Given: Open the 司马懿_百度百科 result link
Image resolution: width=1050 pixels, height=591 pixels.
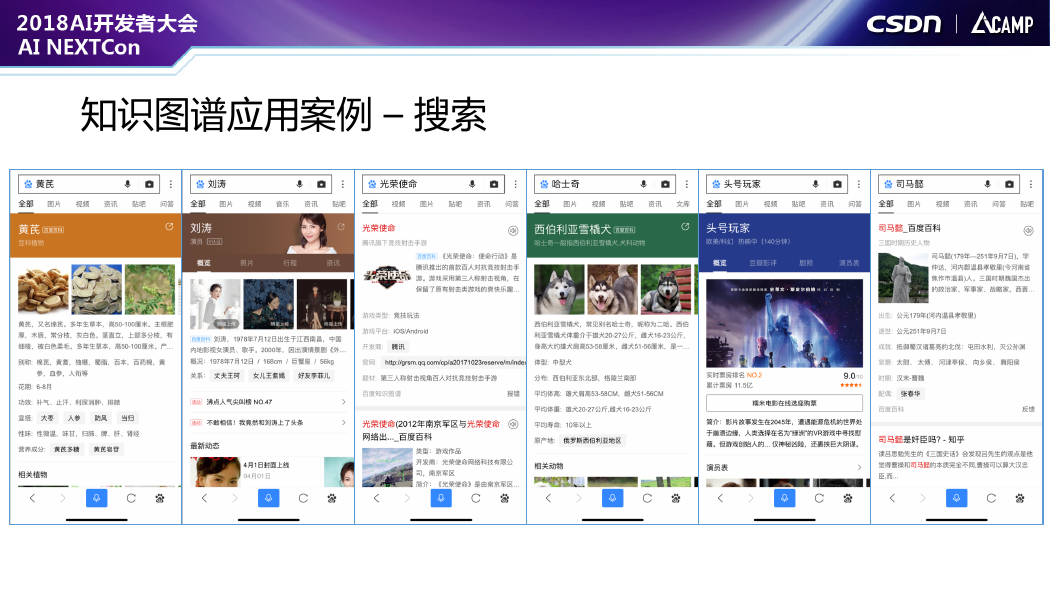Looking at the screenshot, I should [x=909, y=228].
